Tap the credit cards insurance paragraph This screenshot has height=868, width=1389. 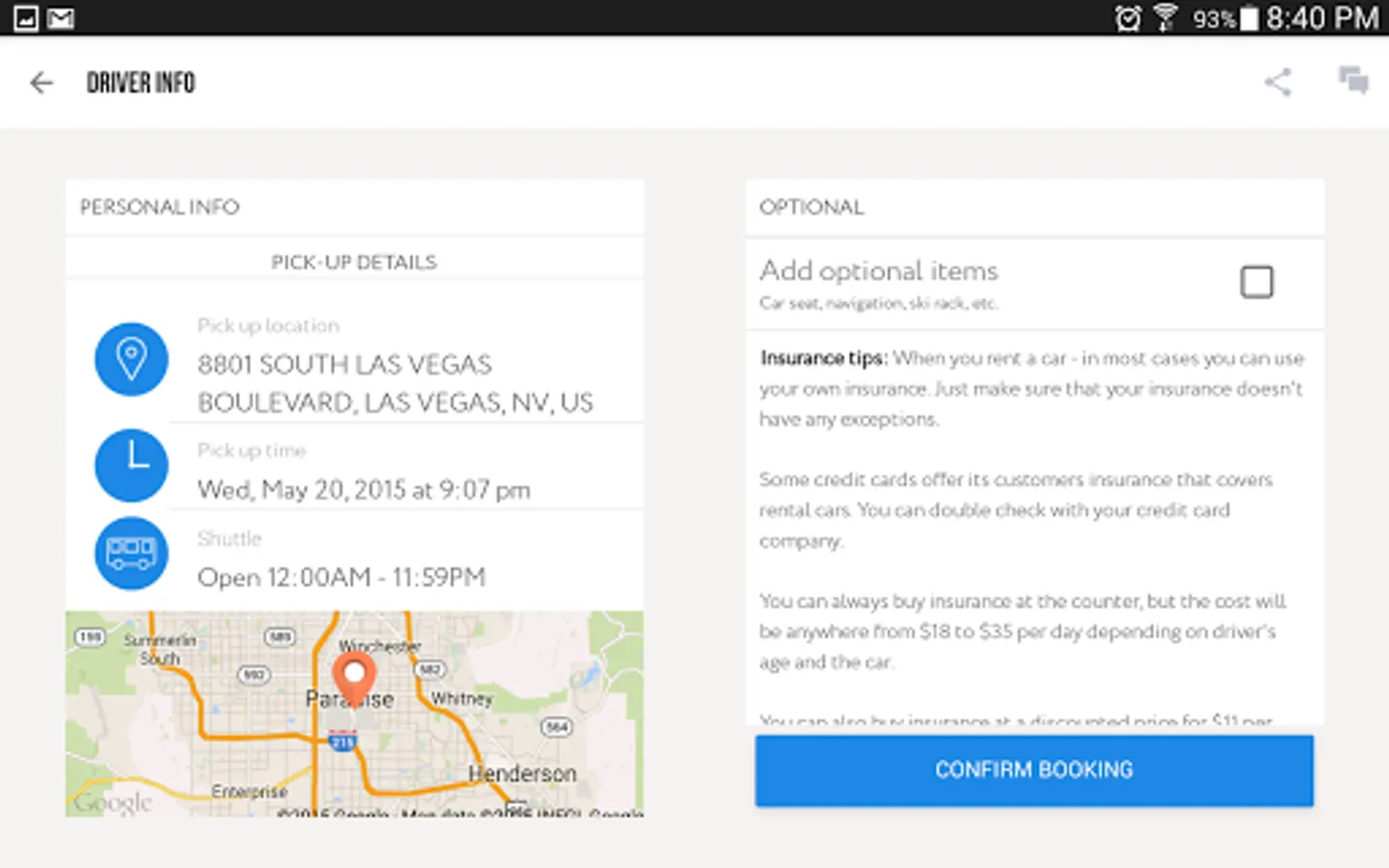coord(1016,510)
